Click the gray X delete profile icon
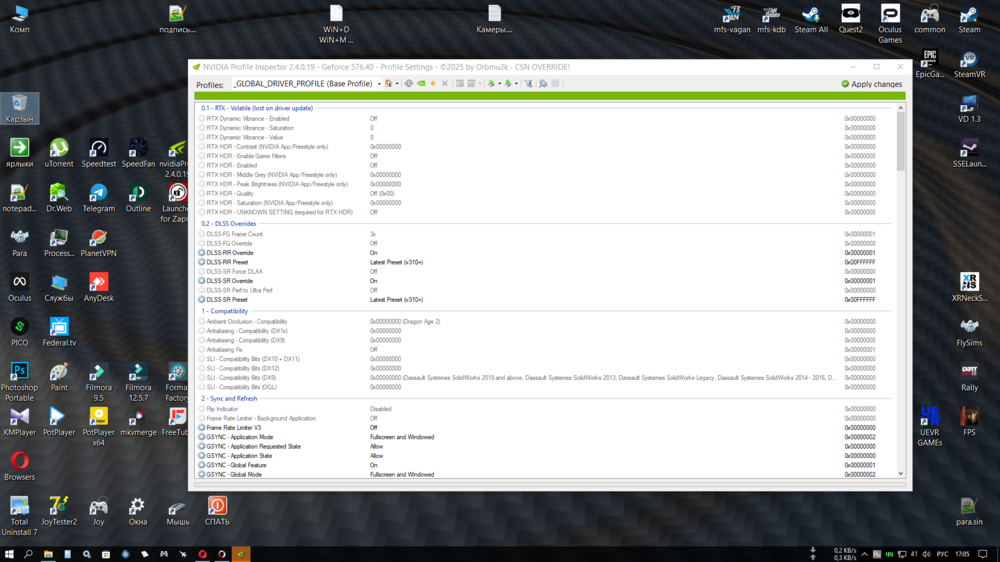This screenshot has width=1000, height=562. (445, 84)
